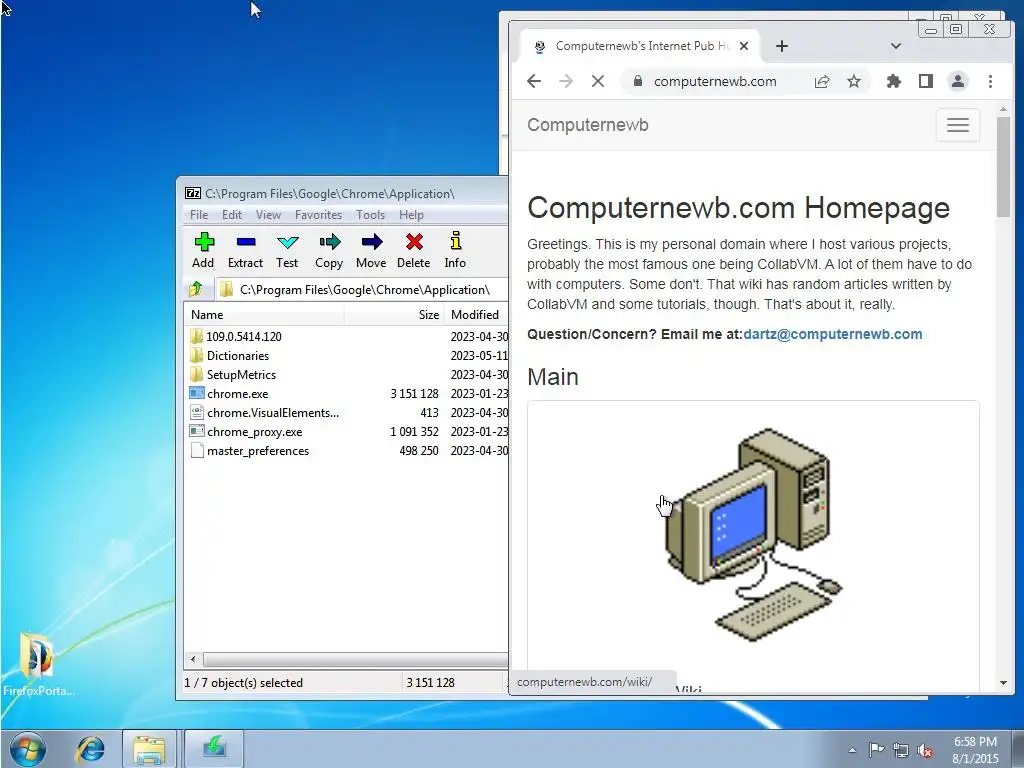Click Chrome's vertical scrollbar thumb
This screenshot has height=768, width=1024.
pos(1003,167)
